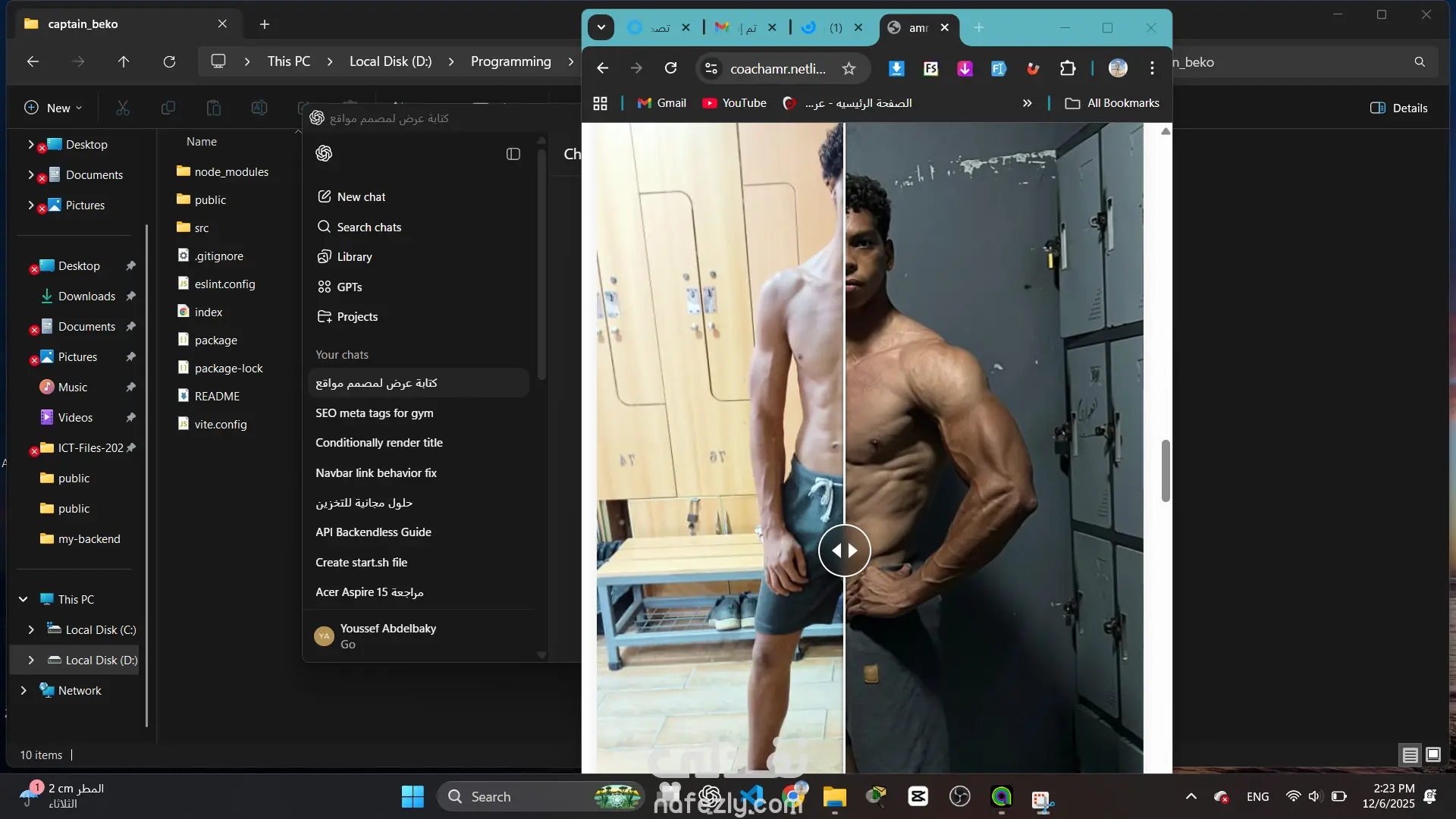Image resolution: width=1456 pixels, height=819 pixels.
Task: Bookmark page with star icon
Action: coord(849,68)
